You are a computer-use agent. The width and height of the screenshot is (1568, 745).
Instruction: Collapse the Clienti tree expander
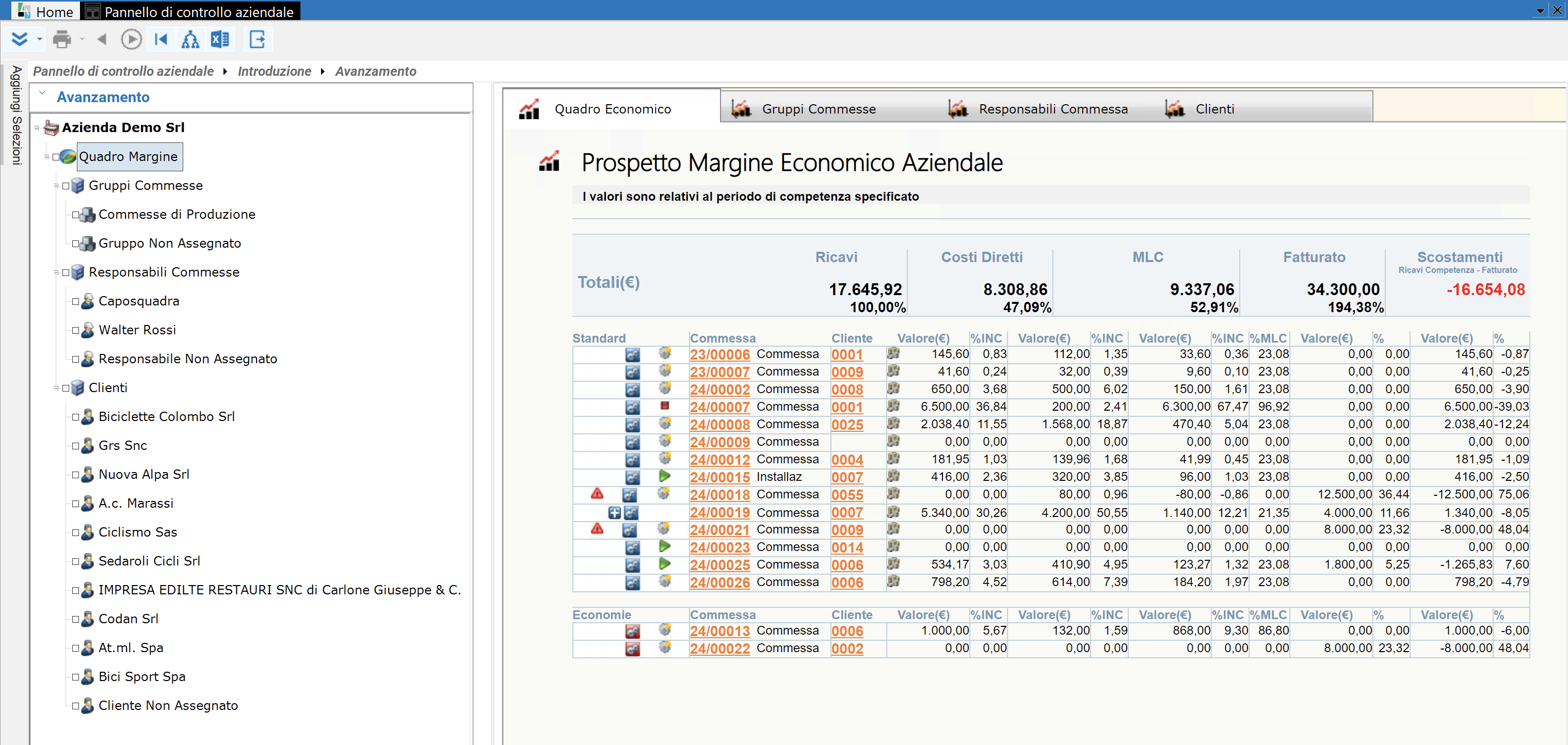pyautogui.click(x=56, y=388)
